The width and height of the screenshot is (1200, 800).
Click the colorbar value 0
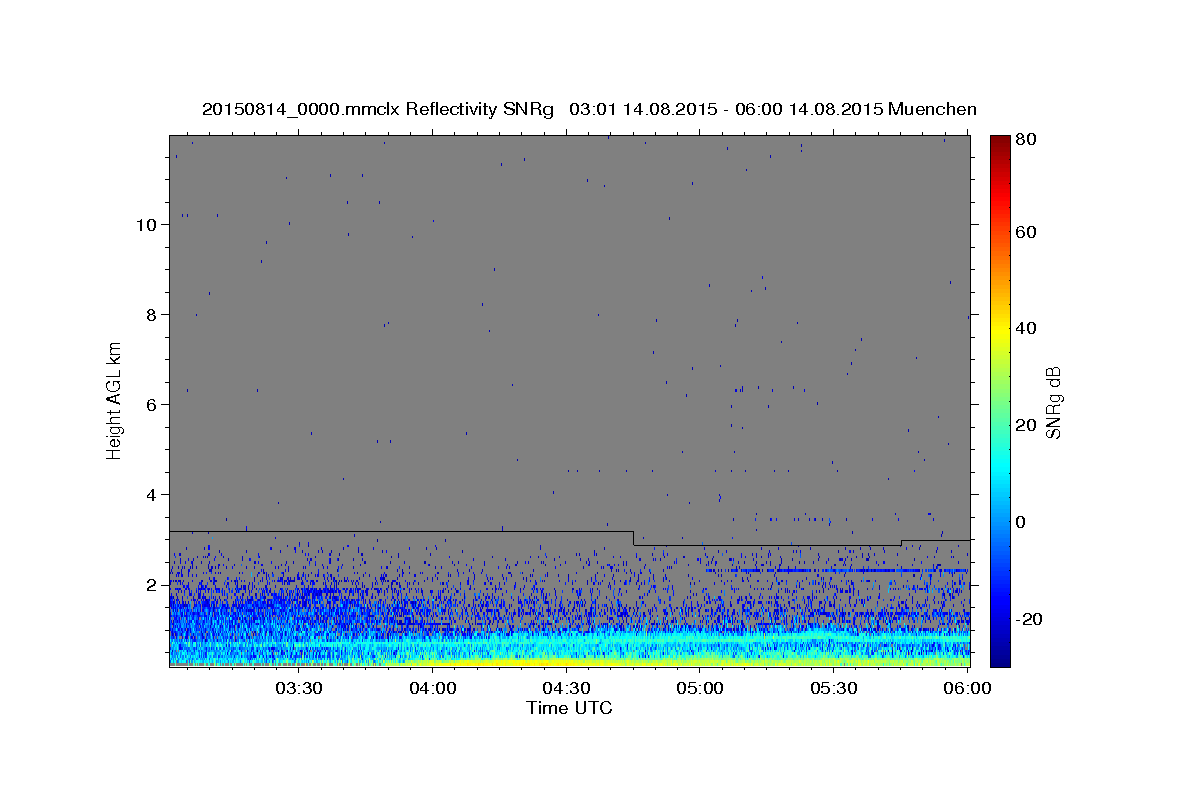coord(1021,521)
